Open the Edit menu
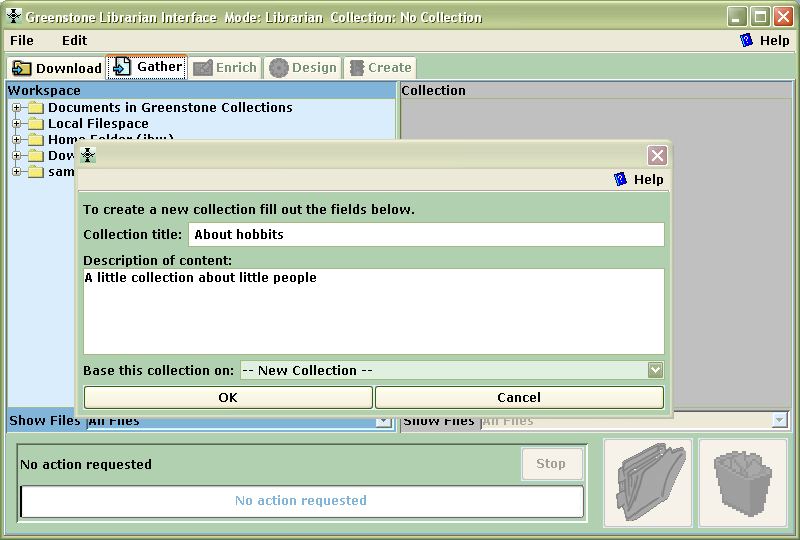Image resolution: width=800 pixels, height=540 pixels. click(74, 40)
